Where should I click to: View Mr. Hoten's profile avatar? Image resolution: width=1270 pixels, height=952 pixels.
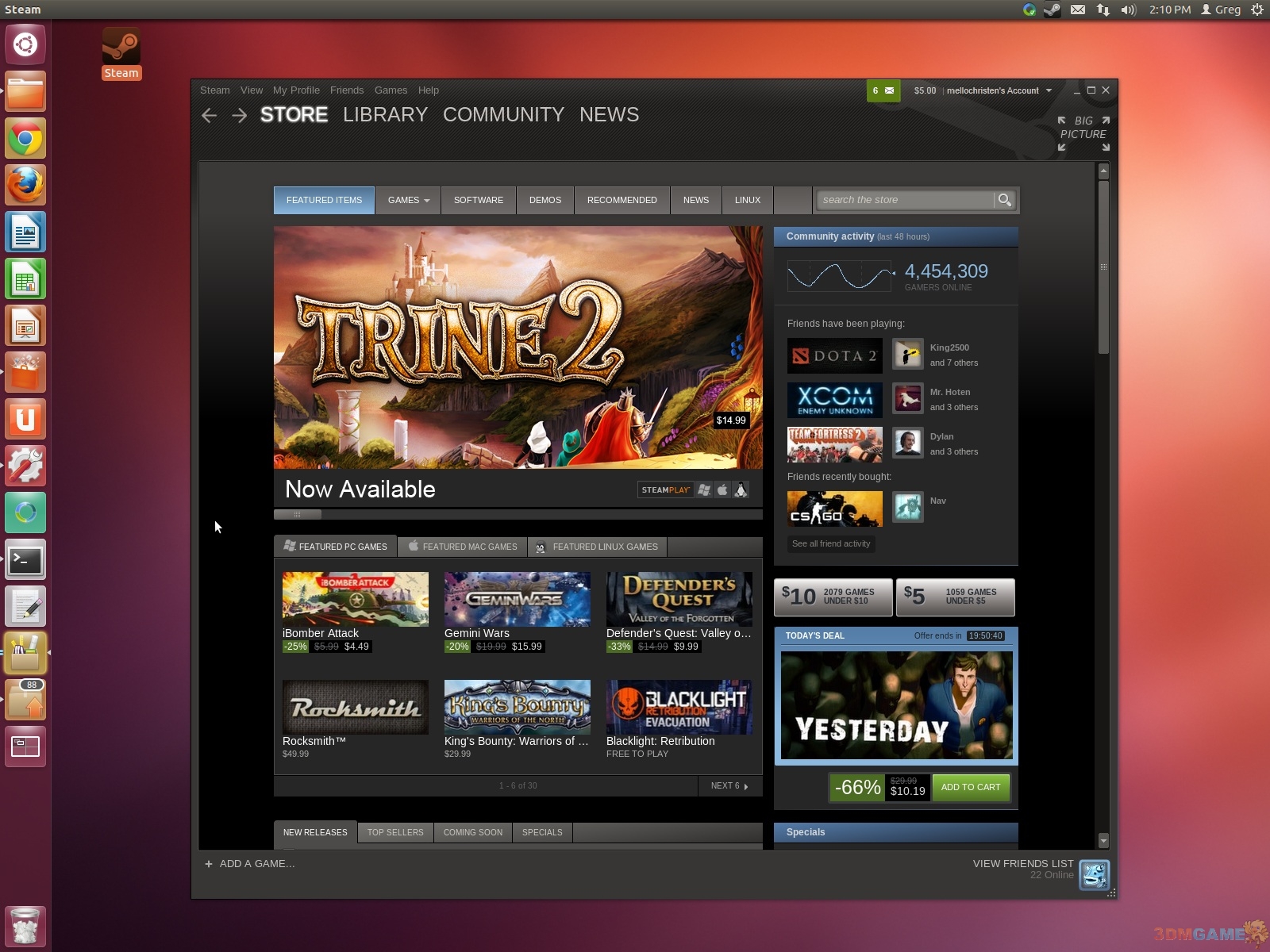(907, 399)
